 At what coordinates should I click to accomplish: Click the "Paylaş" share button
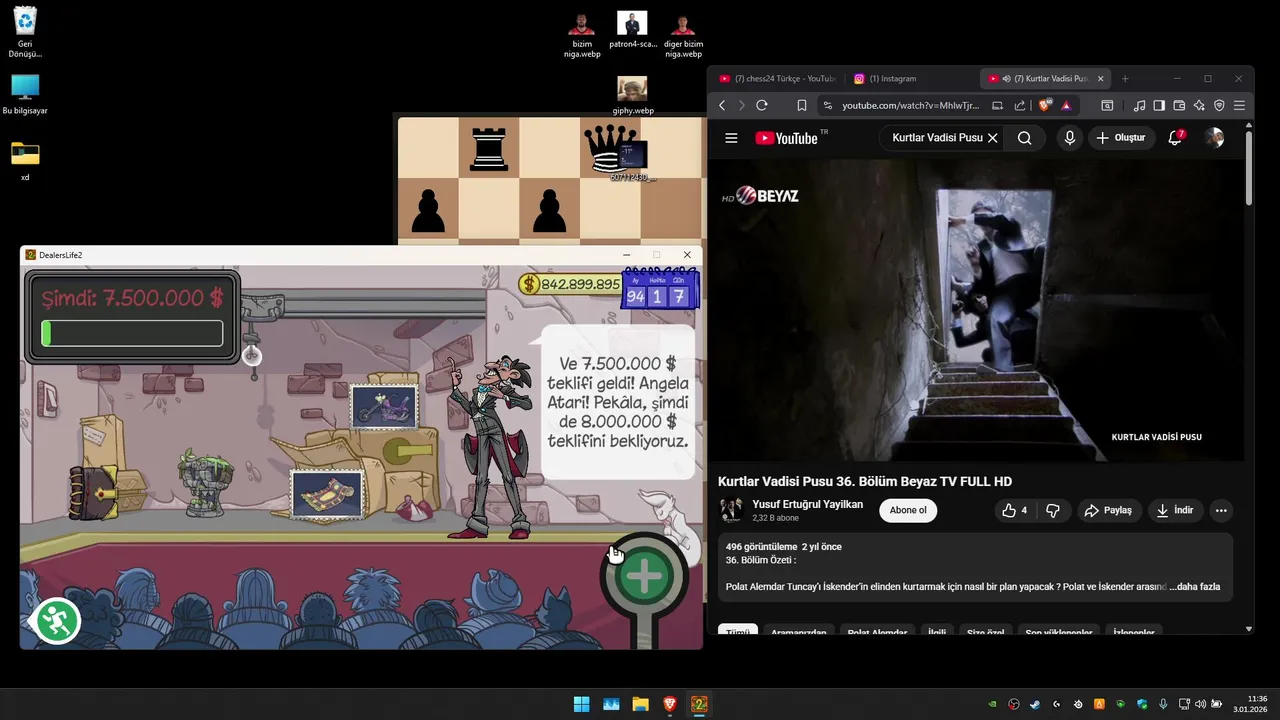[1109, 510]
